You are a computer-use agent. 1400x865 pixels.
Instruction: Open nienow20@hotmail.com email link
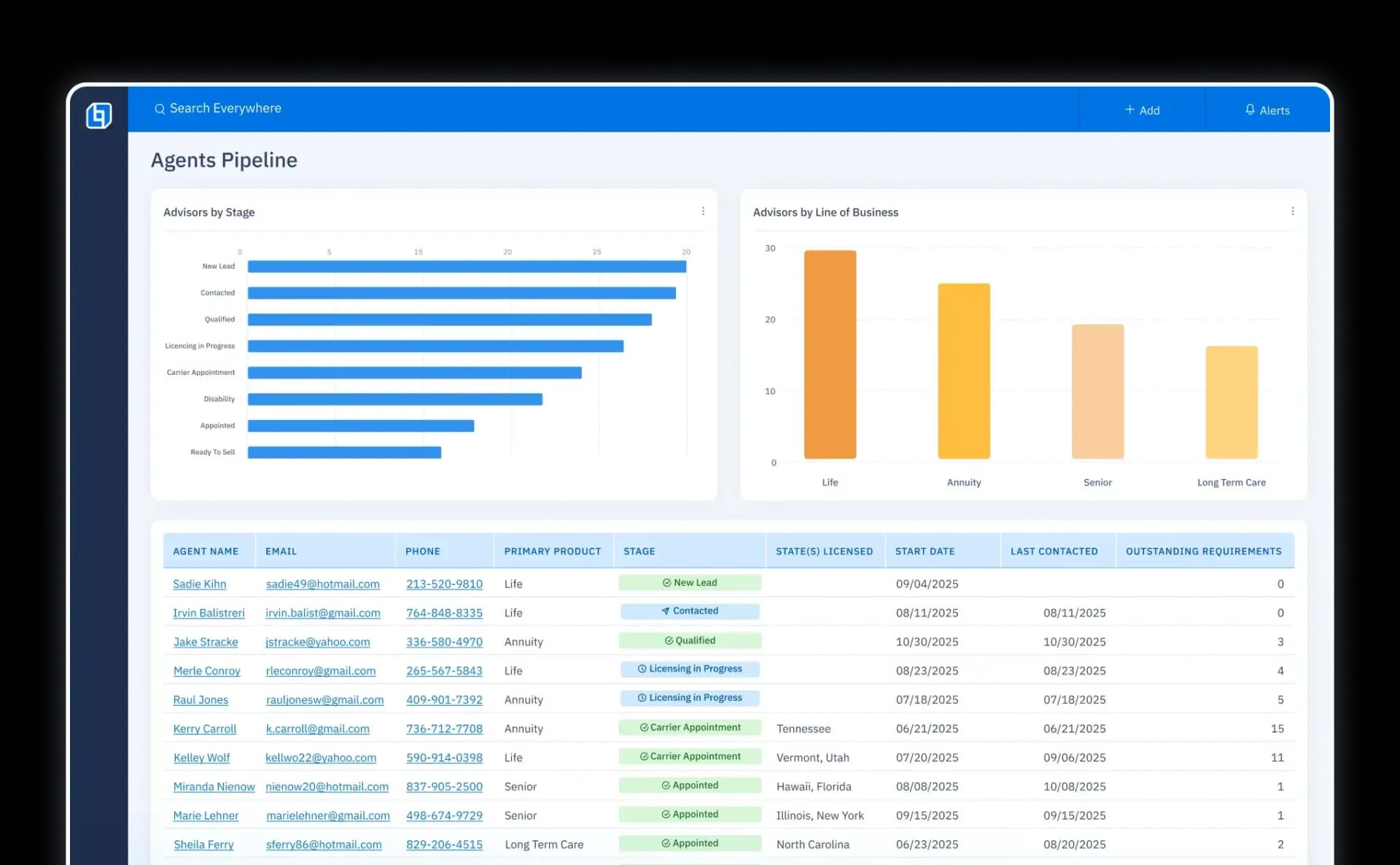[327, 786]
